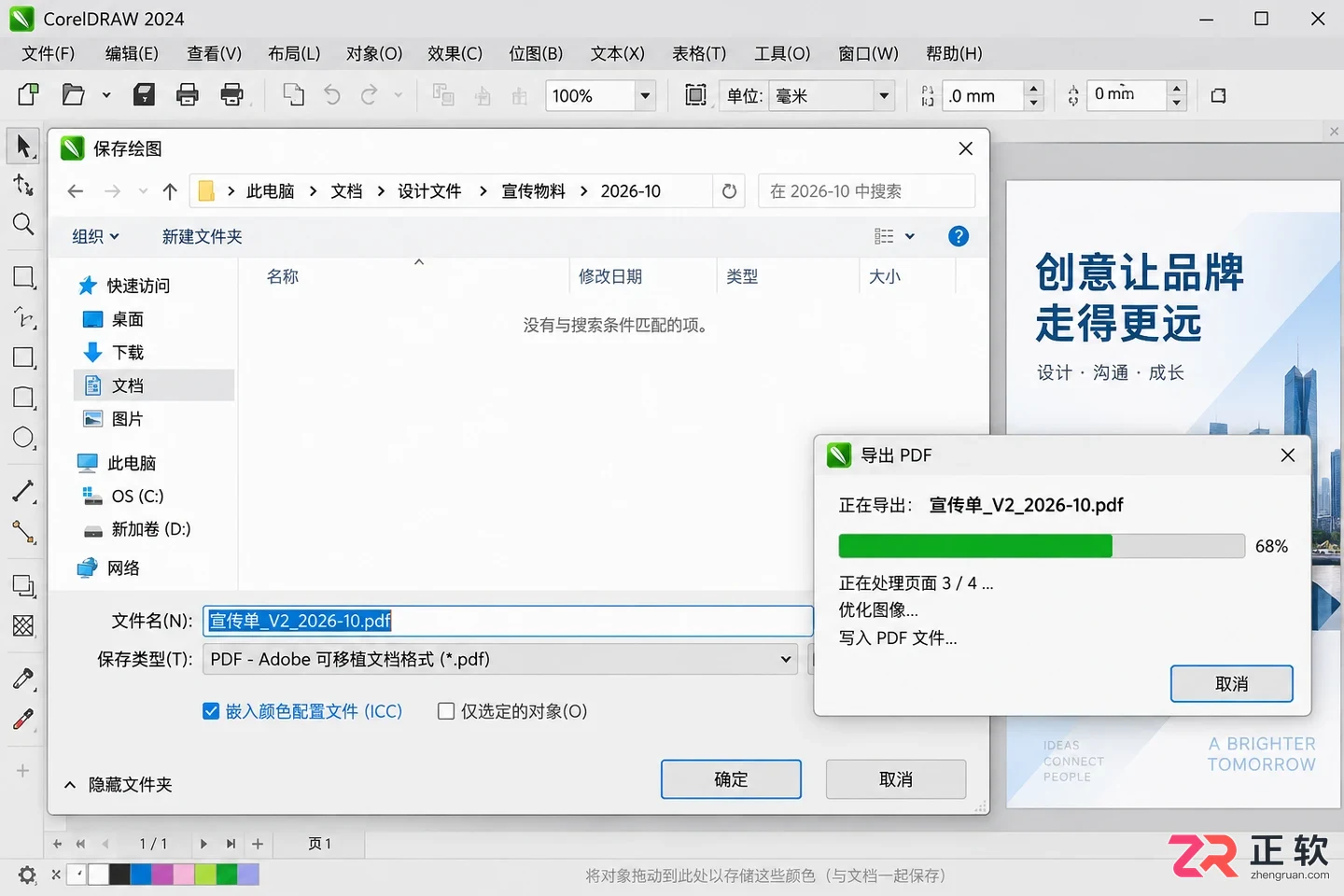This screenshot has height=896, width=1344.
Task: Click the refresh icon in address bar
Action: coord(730,191)
